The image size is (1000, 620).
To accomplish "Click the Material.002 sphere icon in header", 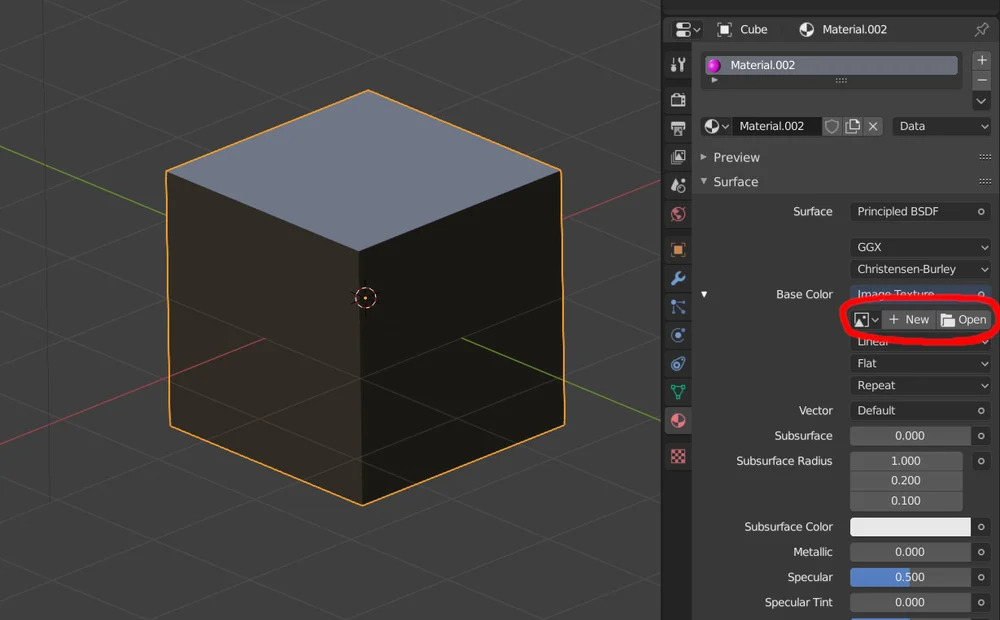I will click(807, 29).
